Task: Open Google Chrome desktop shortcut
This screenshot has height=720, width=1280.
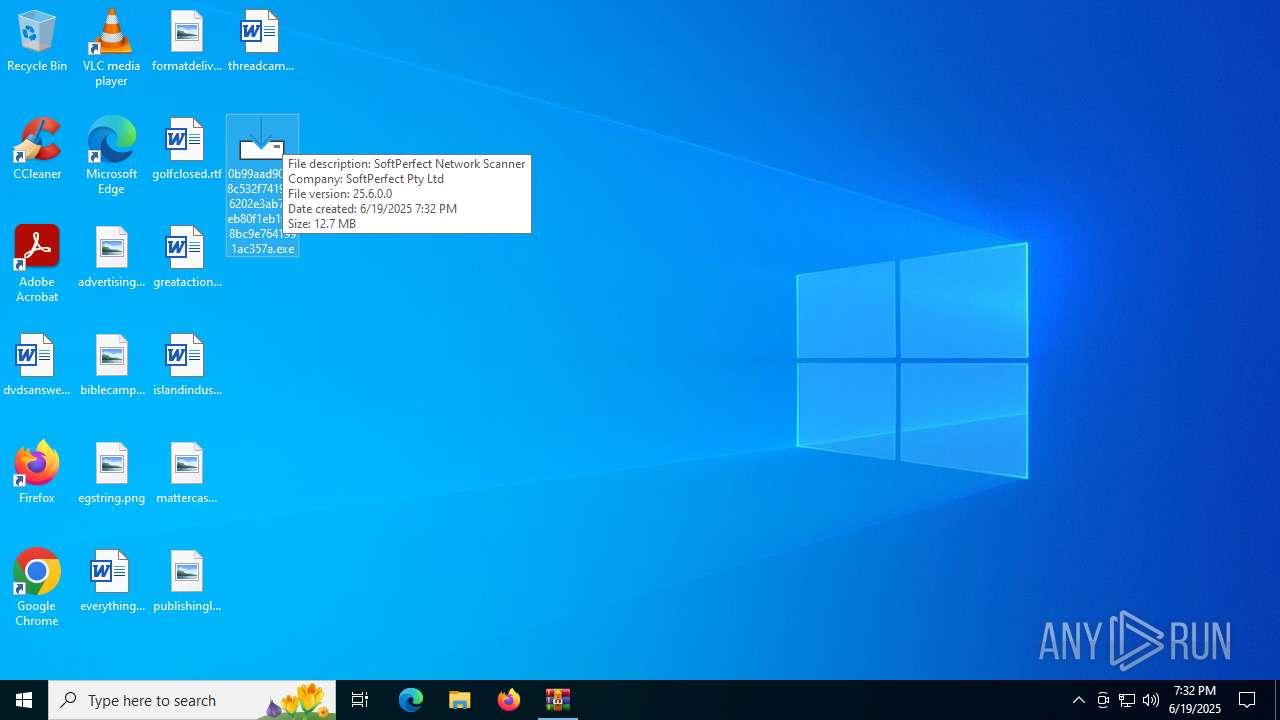Action: pyautogui.click(x=37, y=588)
